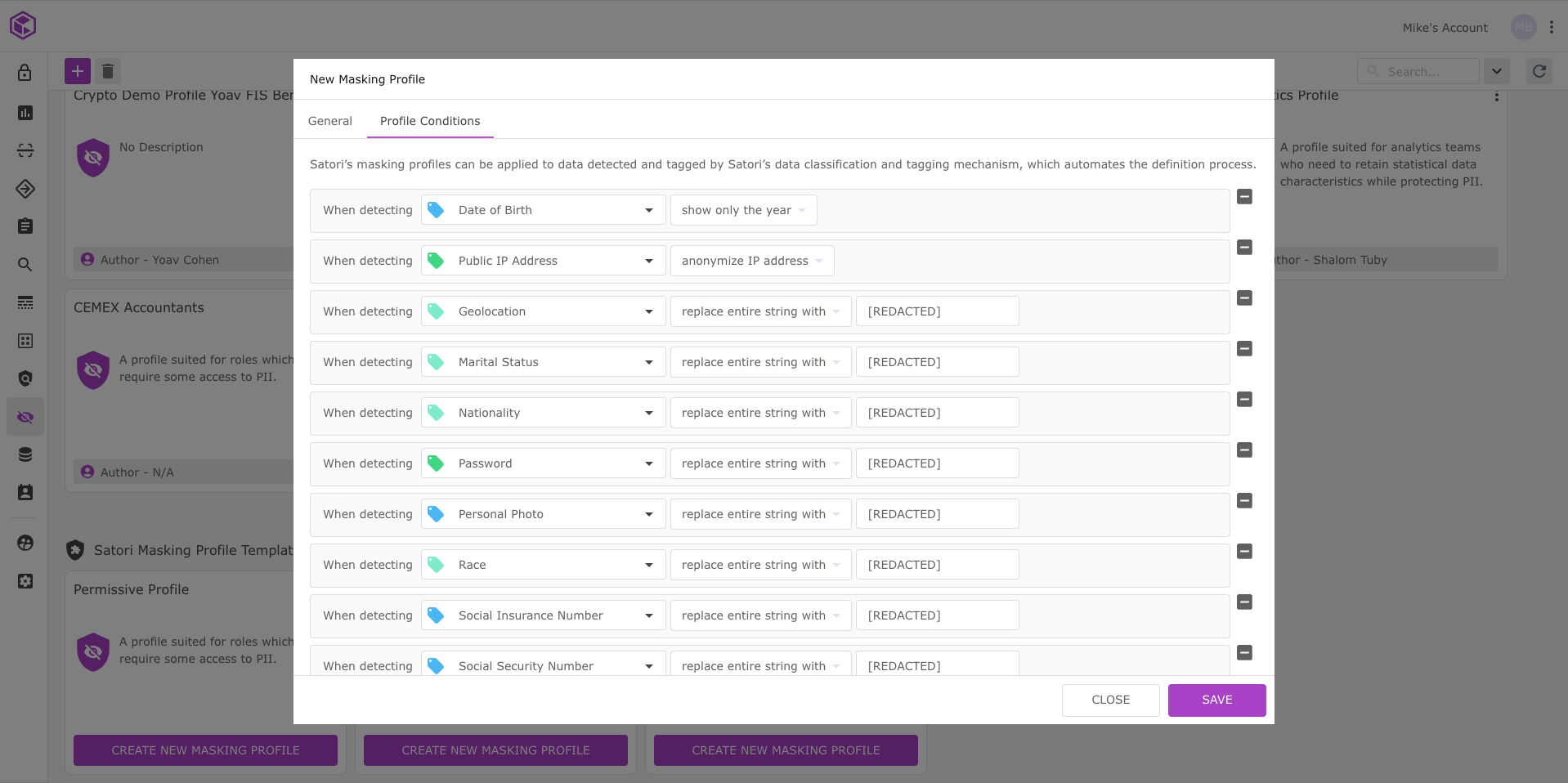Open the 'show only the year' masking dropdown

pyautogui.click(x=742, y=210)
